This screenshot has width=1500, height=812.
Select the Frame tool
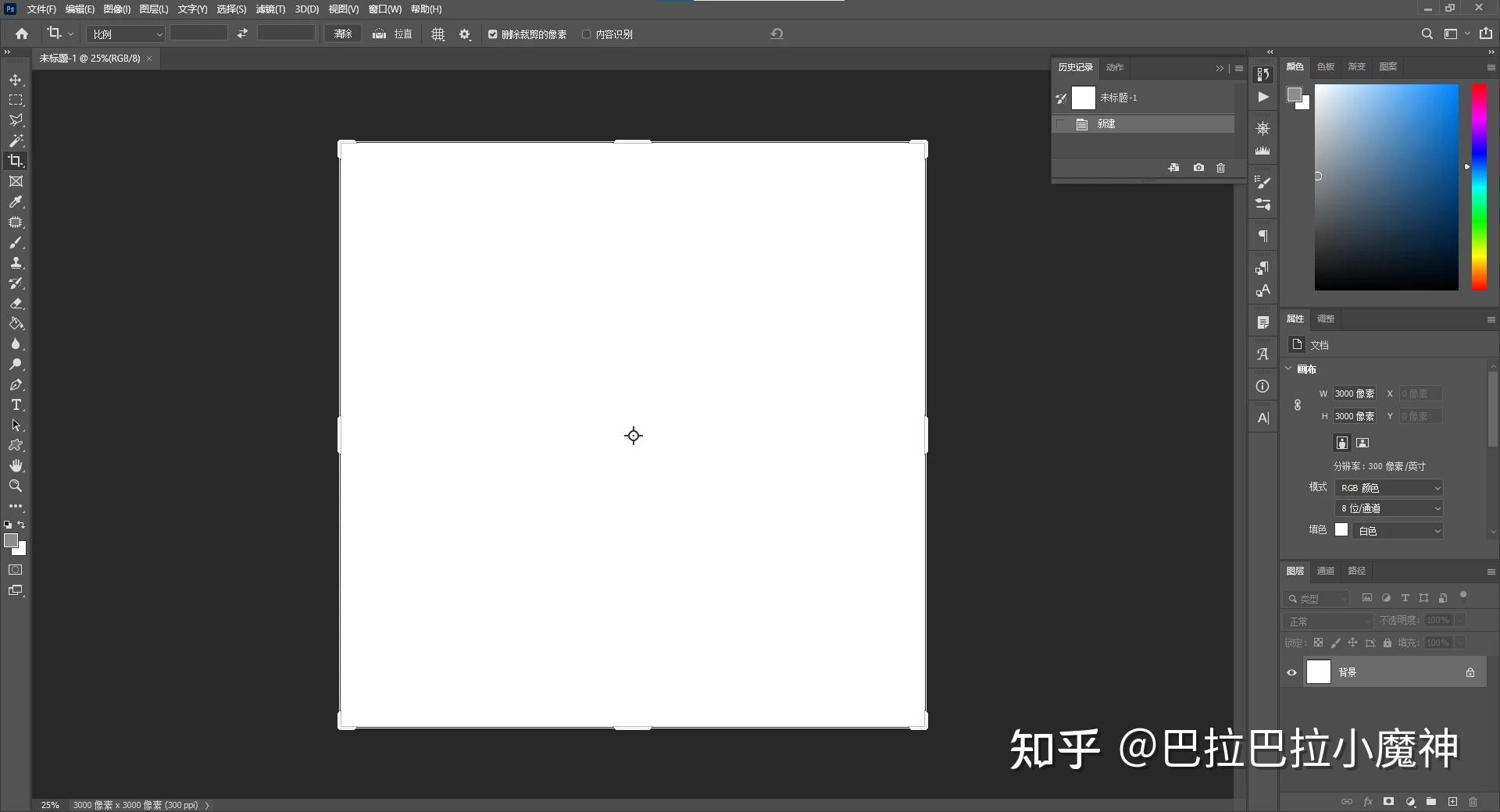[16, 181]
